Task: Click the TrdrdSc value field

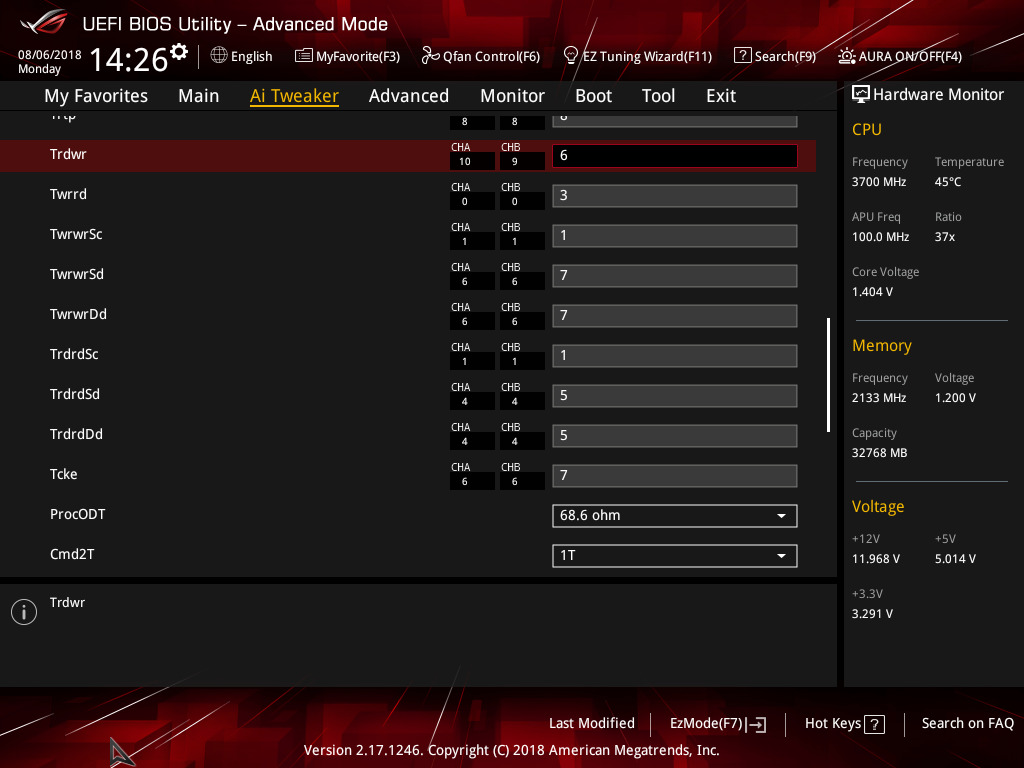Action: point(675,356)
